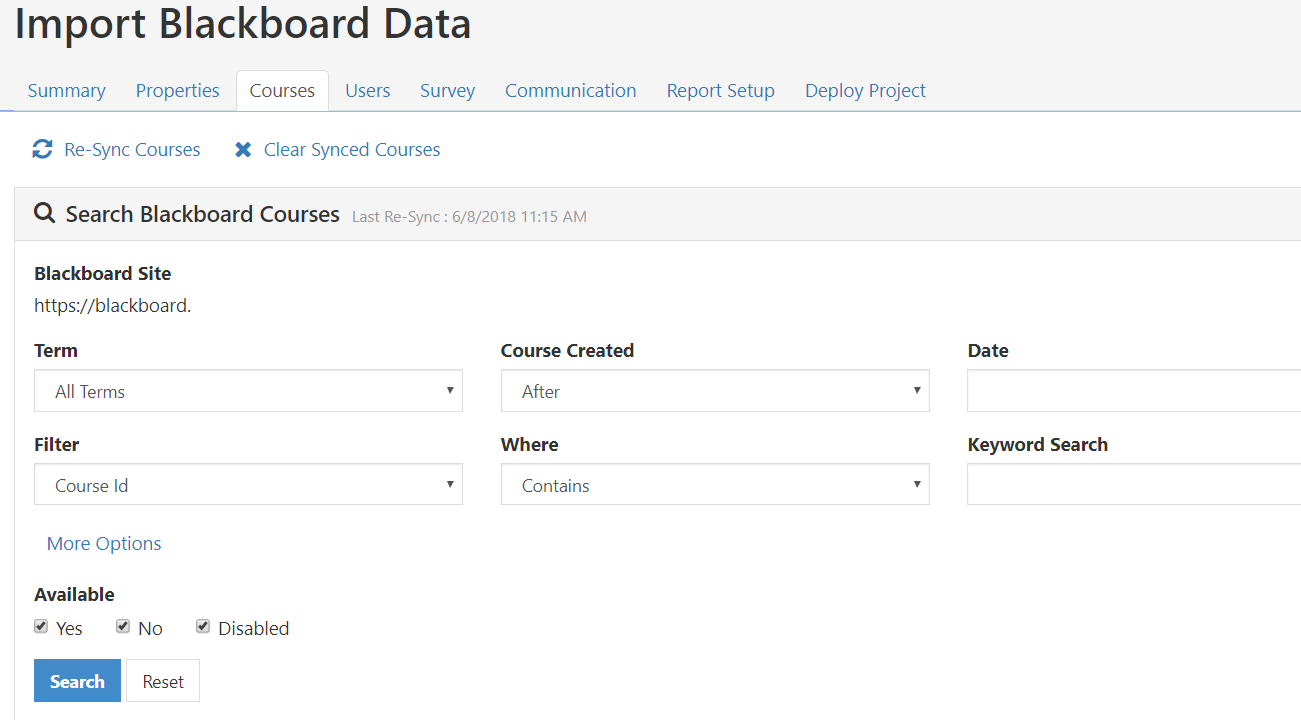The height and width of the screenshot is (720, 1301).
Task: Switch to the Summary tab
Action: pos(67,91)
